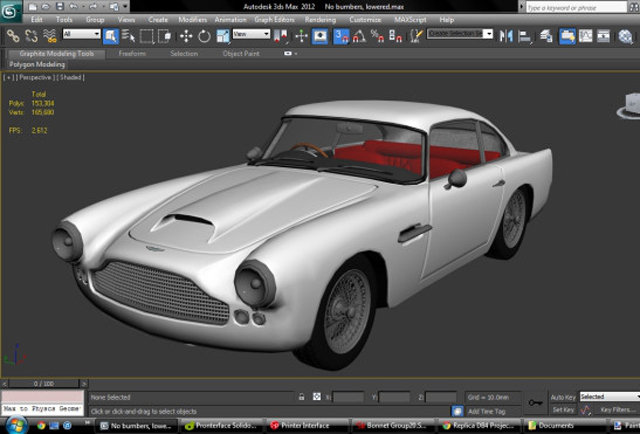Choose the Select and Move tool

tap(186, 35)
